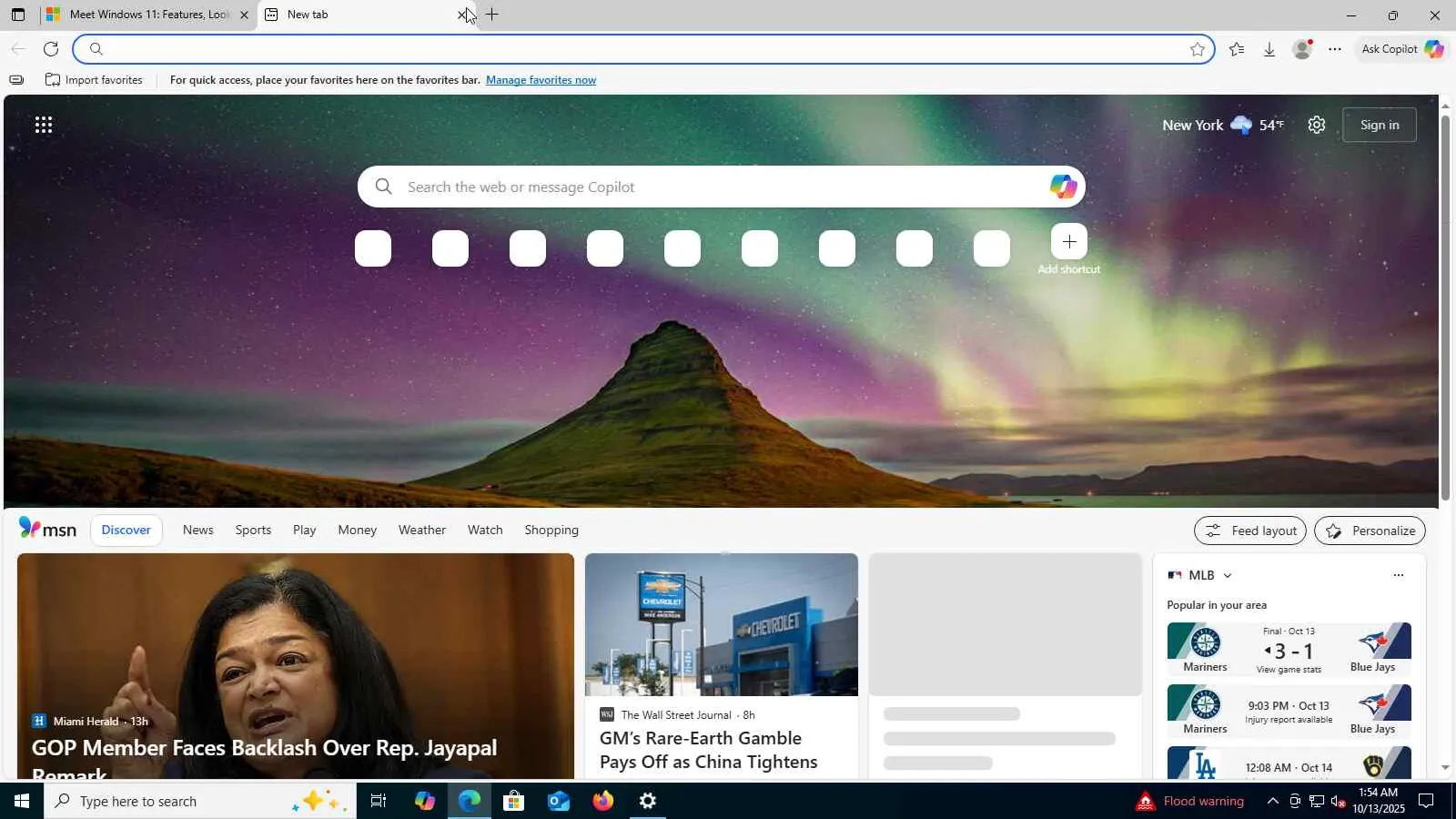Focus the browser address bar

pyautogui.click(x=642, y=49)
